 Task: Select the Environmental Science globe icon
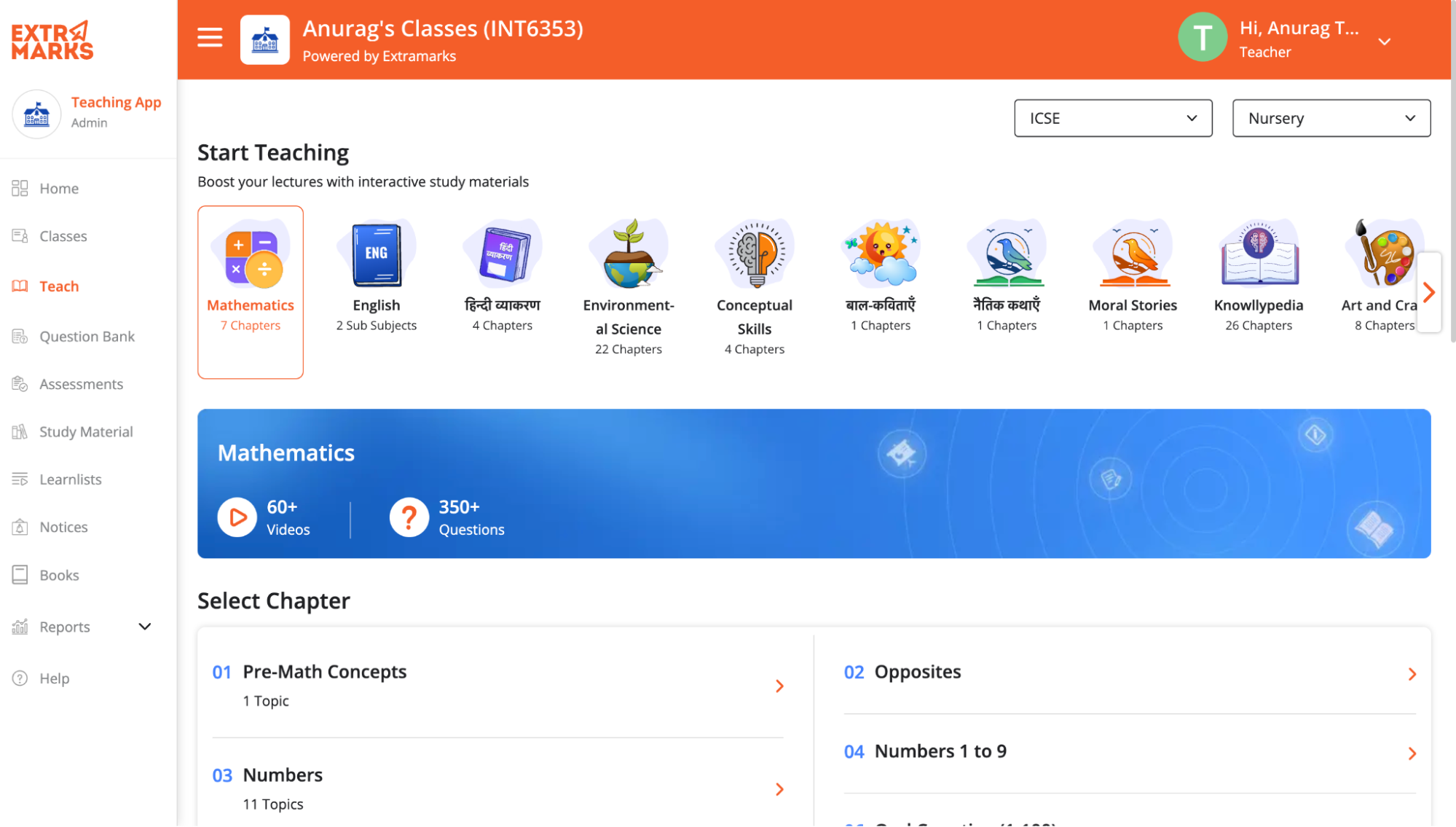[x=629, y=254]
